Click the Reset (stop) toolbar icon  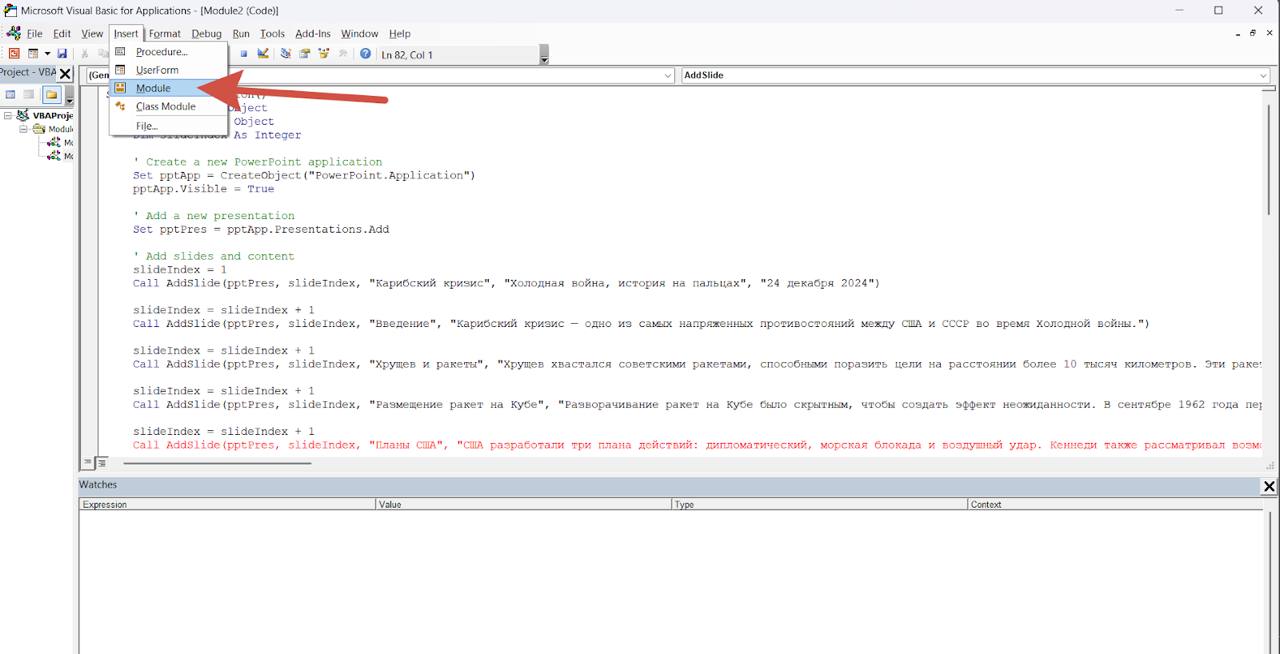244,54
